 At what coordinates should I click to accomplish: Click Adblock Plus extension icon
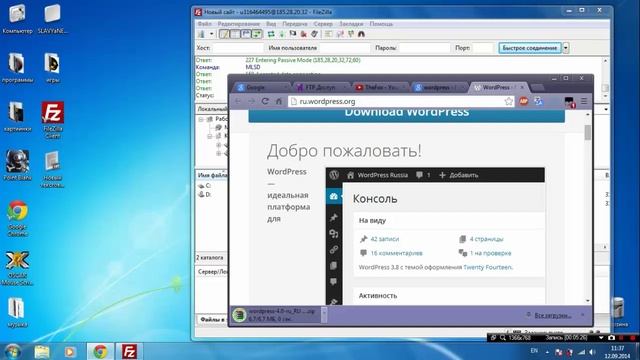tap(524, 101)
